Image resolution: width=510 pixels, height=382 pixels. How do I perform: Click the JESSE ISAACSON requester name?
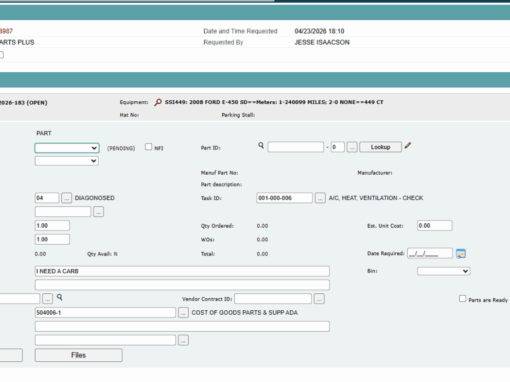322,42
